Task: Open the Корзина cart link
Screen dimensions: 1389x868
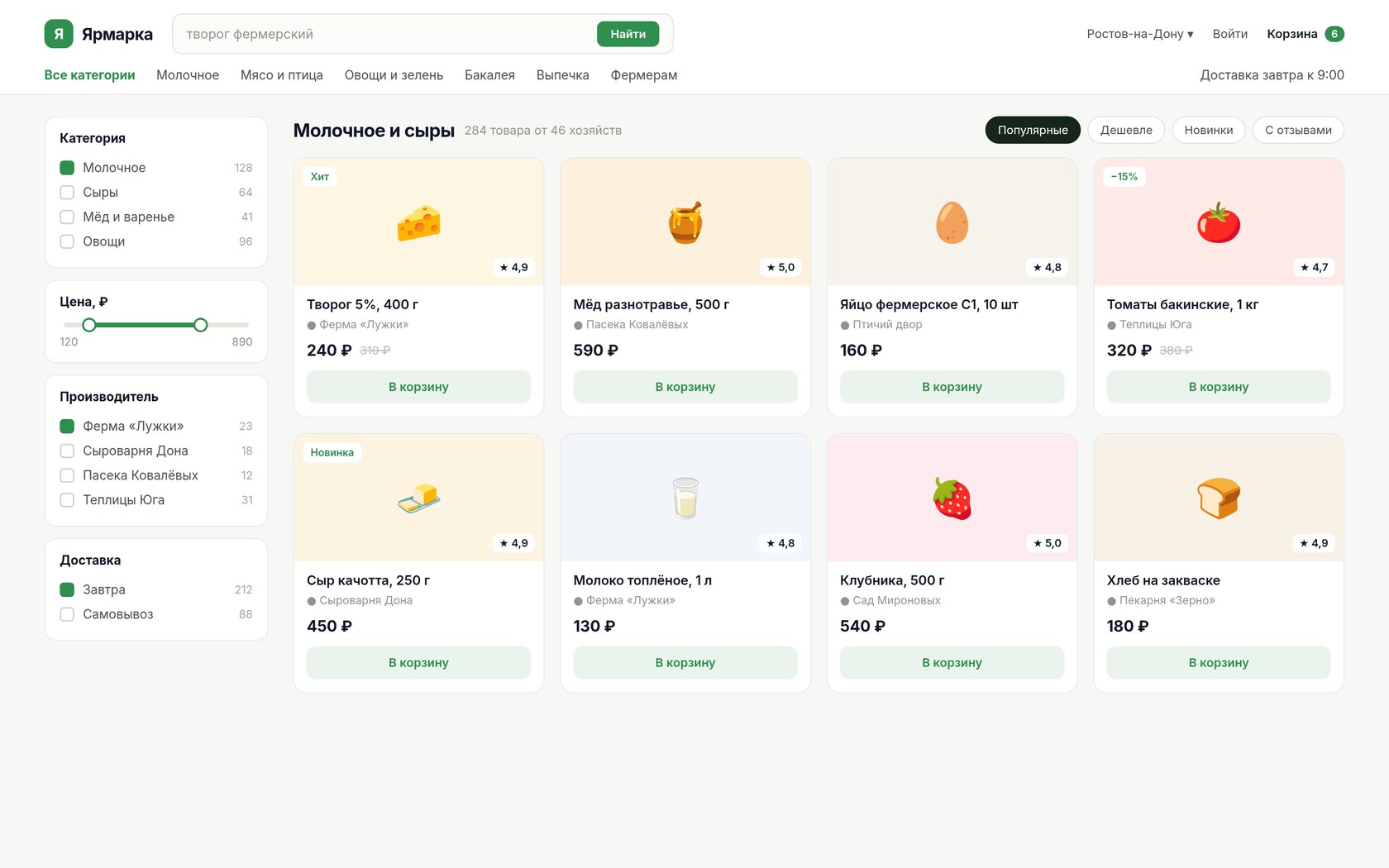Action: pos(1291,34)
